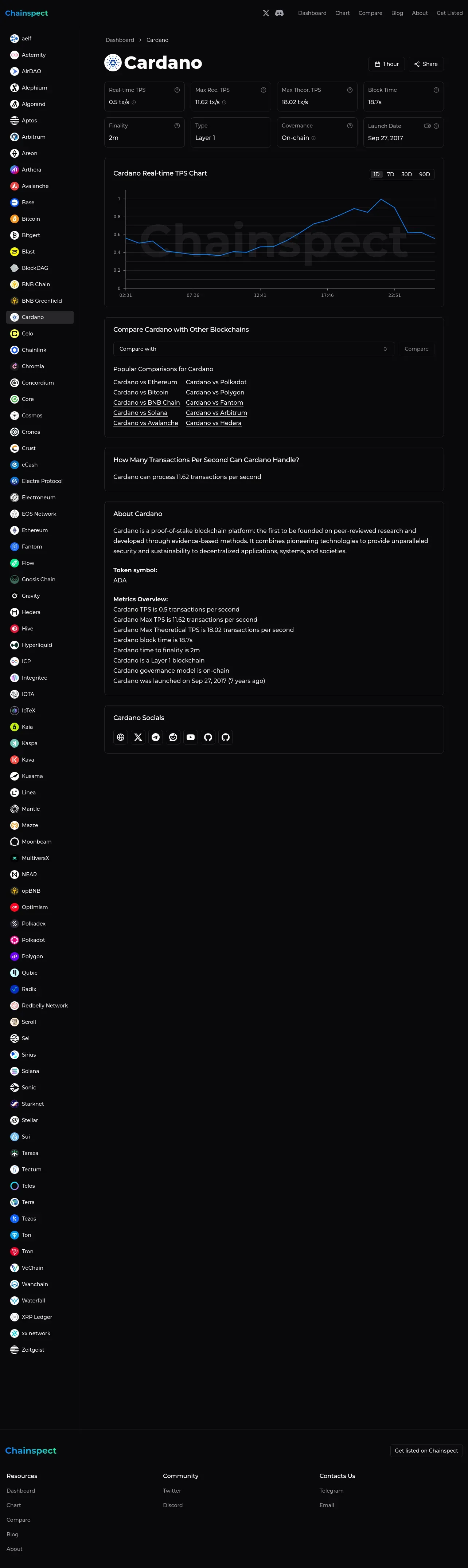Click the Discord icon in header
468x1568 pixels.
[x=279, y=13]
